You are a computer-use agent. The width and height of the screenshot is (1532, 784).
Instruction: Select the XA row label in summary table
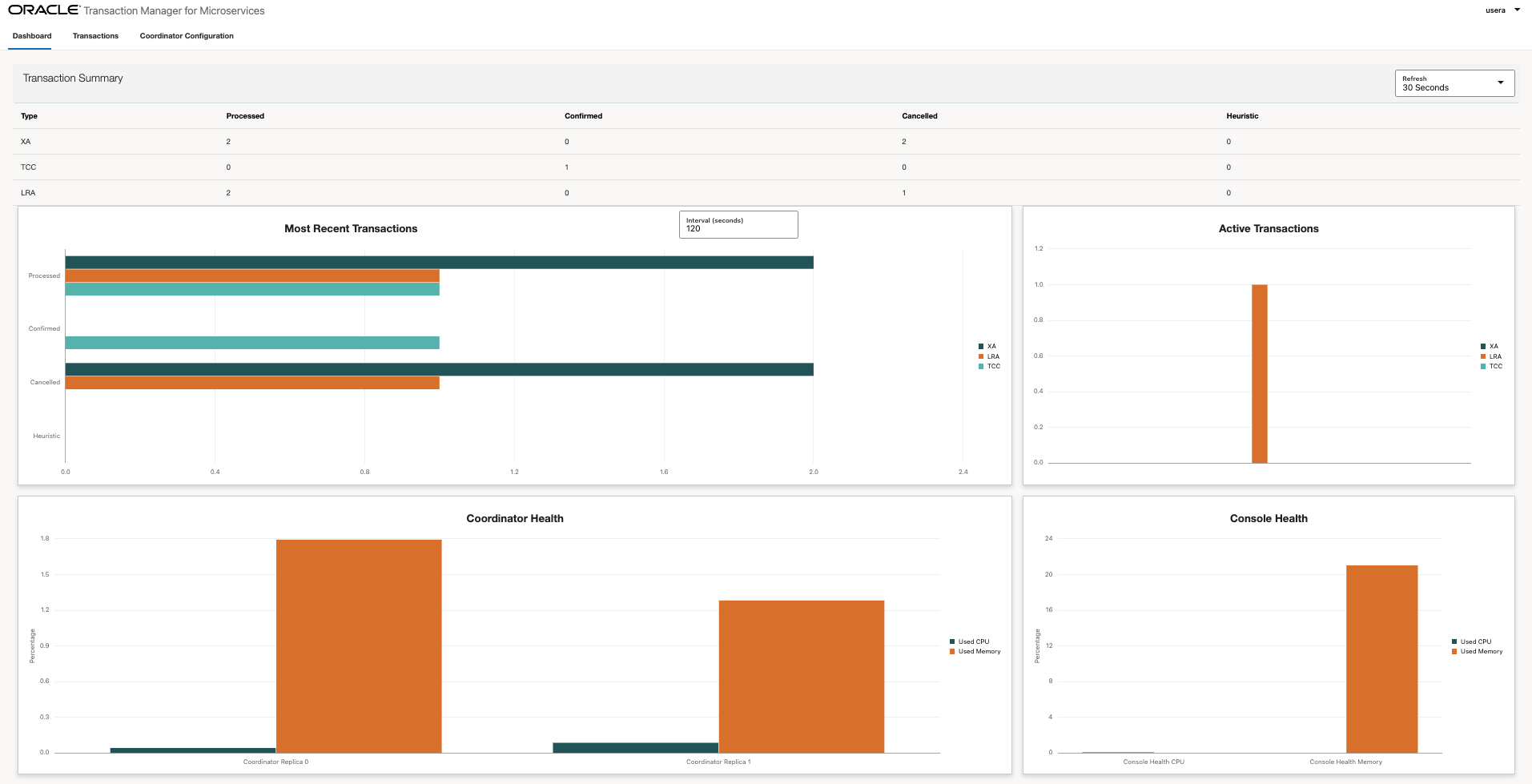(x=26, y=142)
